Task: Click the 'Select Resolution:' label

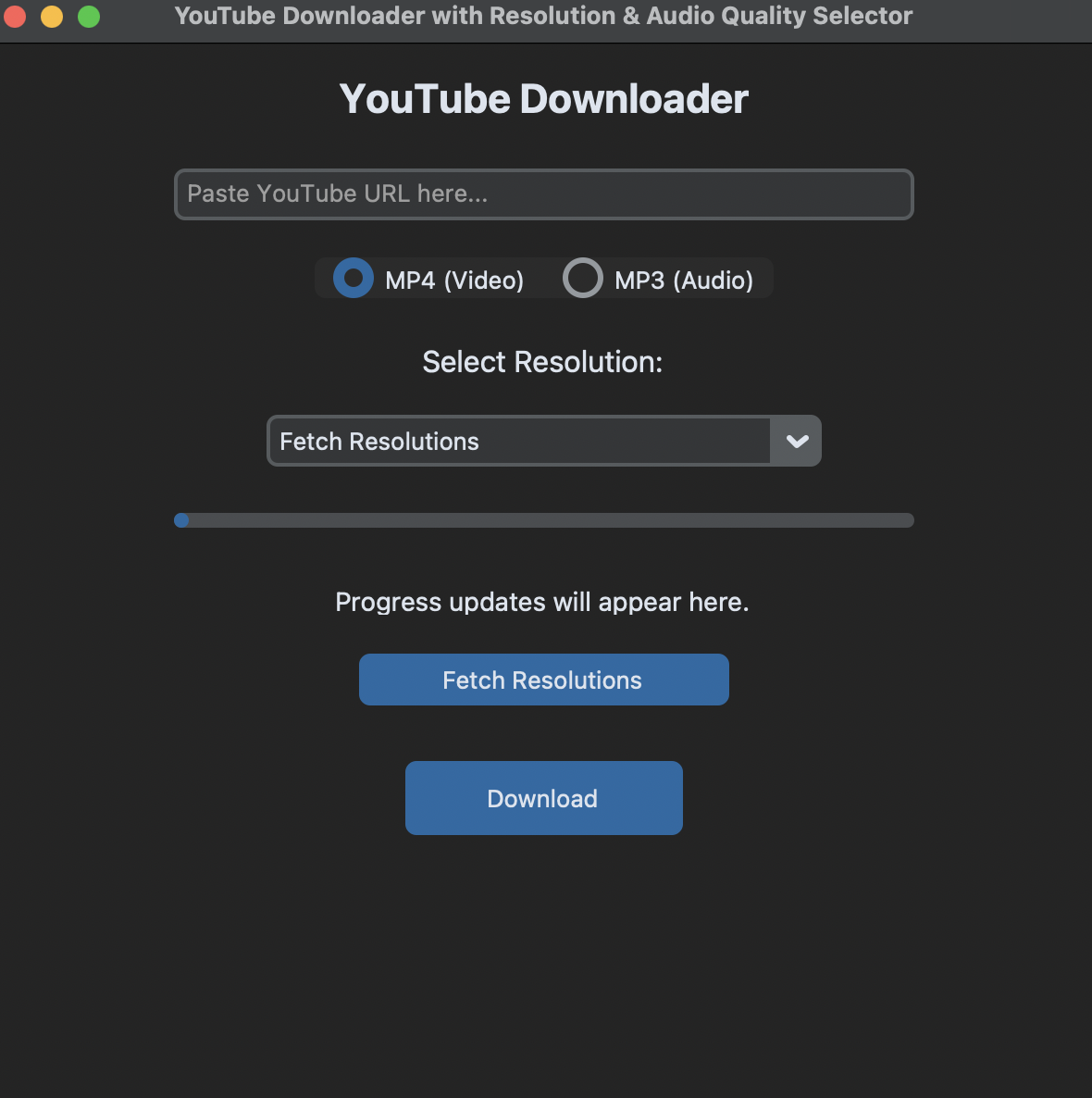Action: pos(541,362)
